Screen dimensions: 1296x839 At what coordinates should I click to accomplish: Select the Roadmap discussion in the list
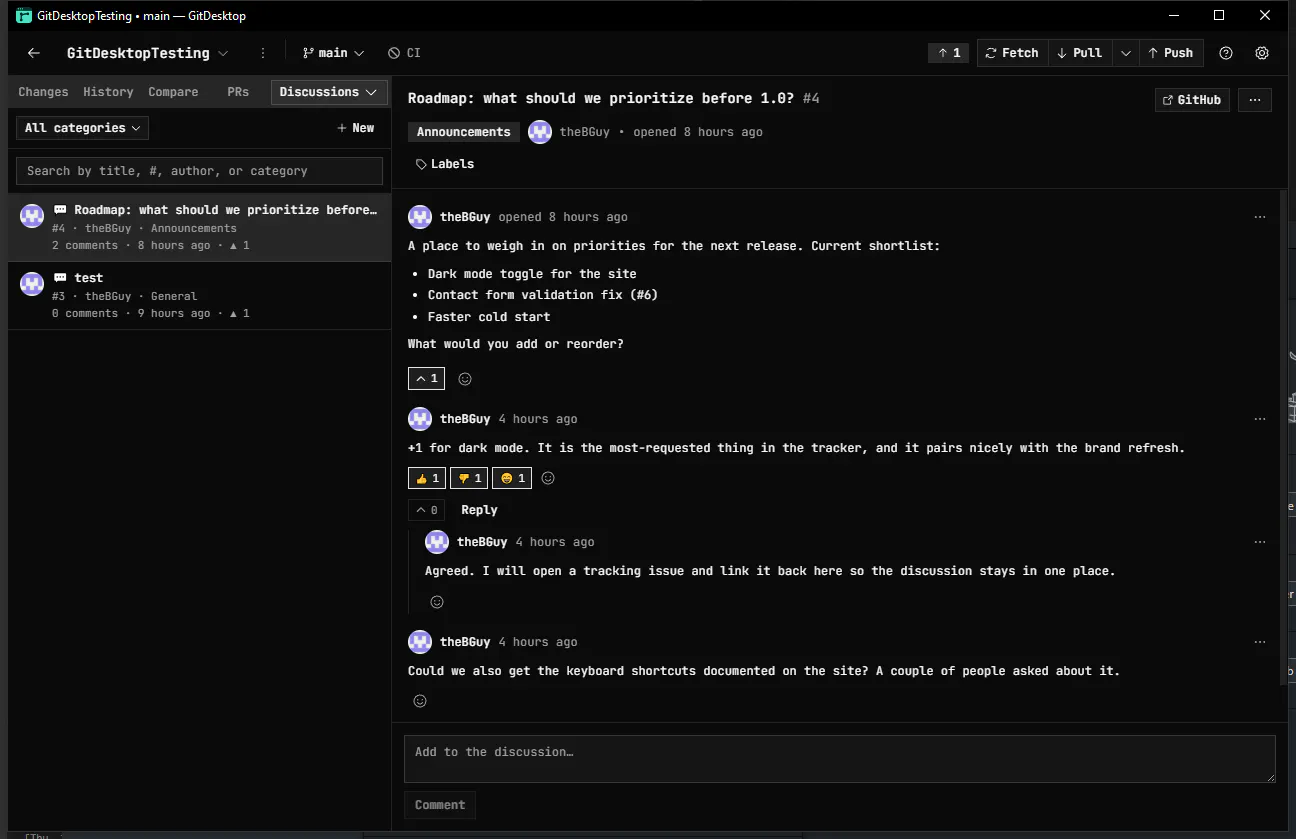click(200, 228)
